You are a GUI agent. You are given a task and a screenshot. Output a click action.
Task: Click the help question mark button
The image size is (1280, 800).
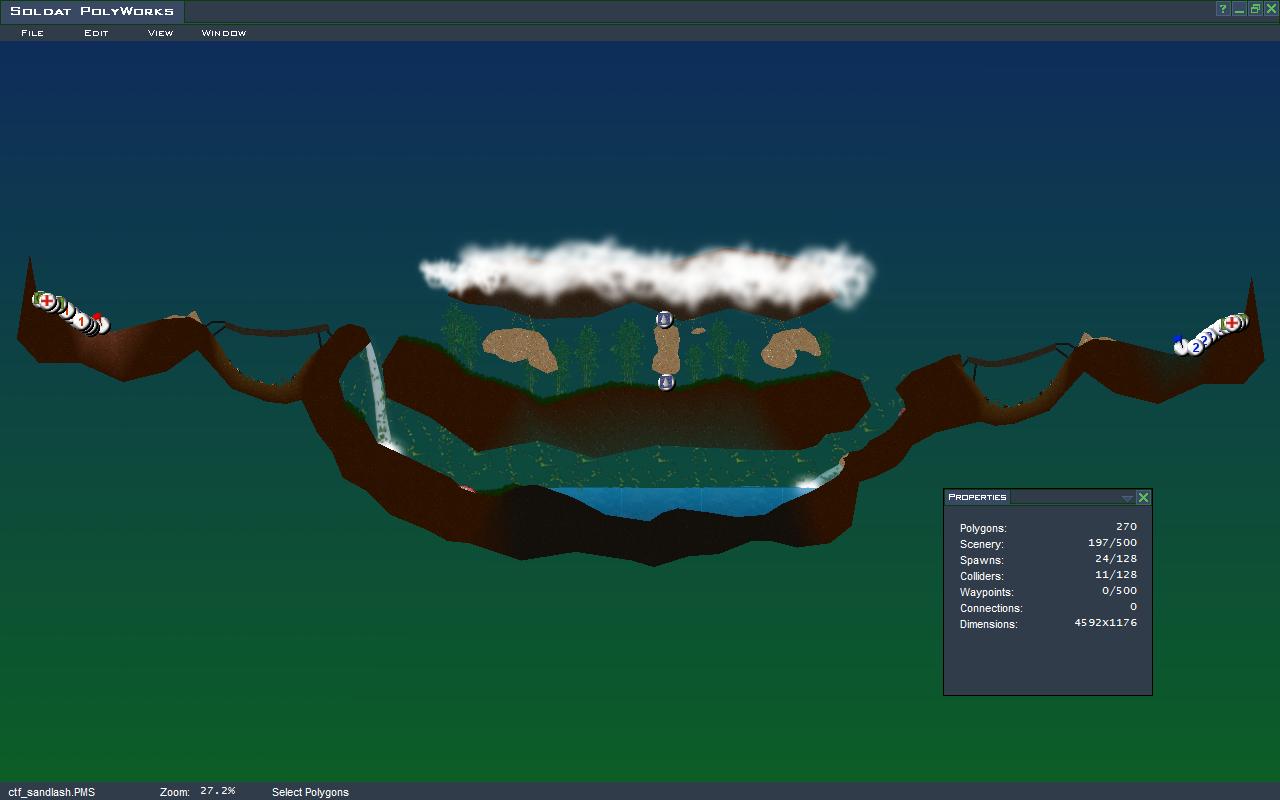coord(1222,9)
